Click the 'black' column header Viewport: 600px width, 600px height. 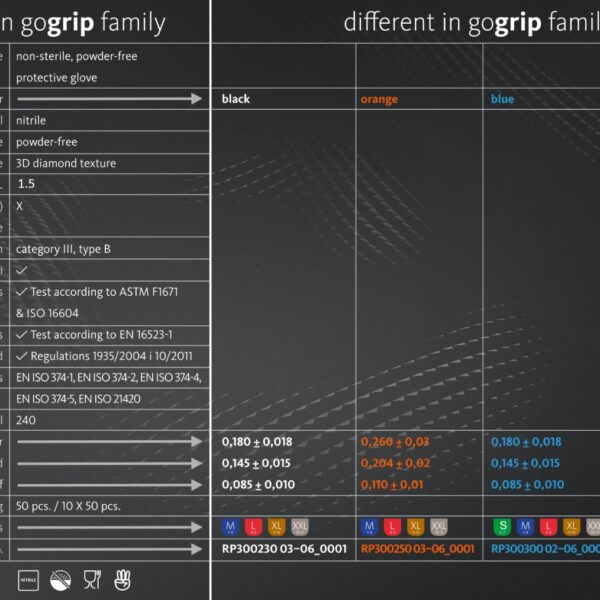pos(236,99)
